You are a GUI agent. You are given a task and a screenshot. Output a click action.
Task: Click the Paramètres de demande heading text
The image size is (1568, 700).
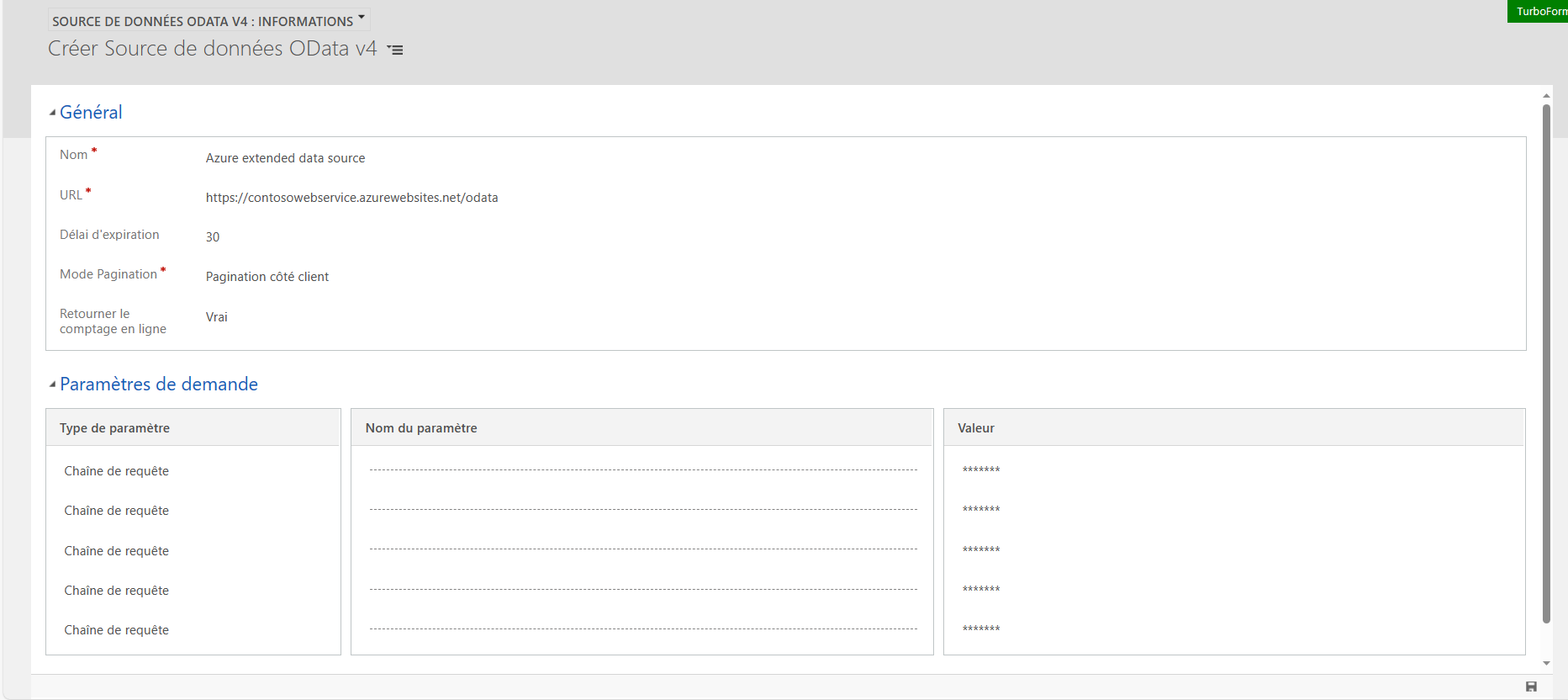tap(159, 384)
